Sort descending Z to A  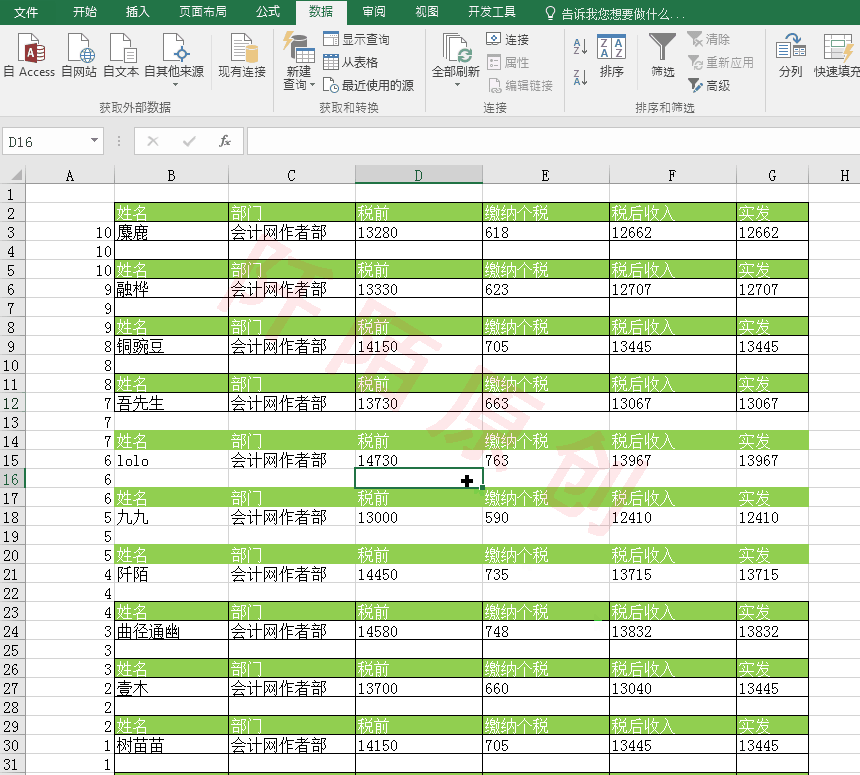[580, 77]
